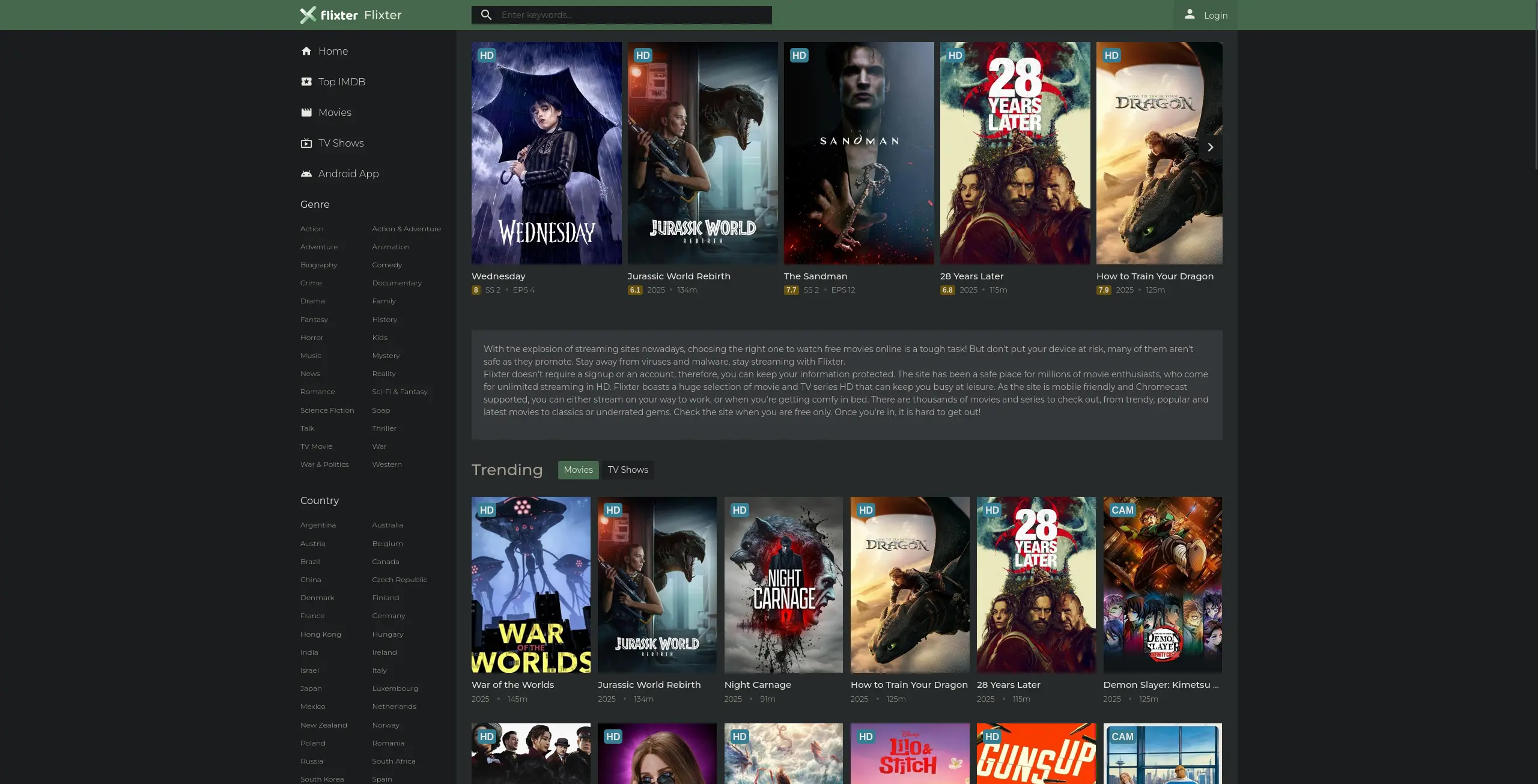Screen dimensions: 1538x784
Task: Click the 6.8 rating badge under 28 Years Later
Action: pyautogui.click(x=947, y=290)
